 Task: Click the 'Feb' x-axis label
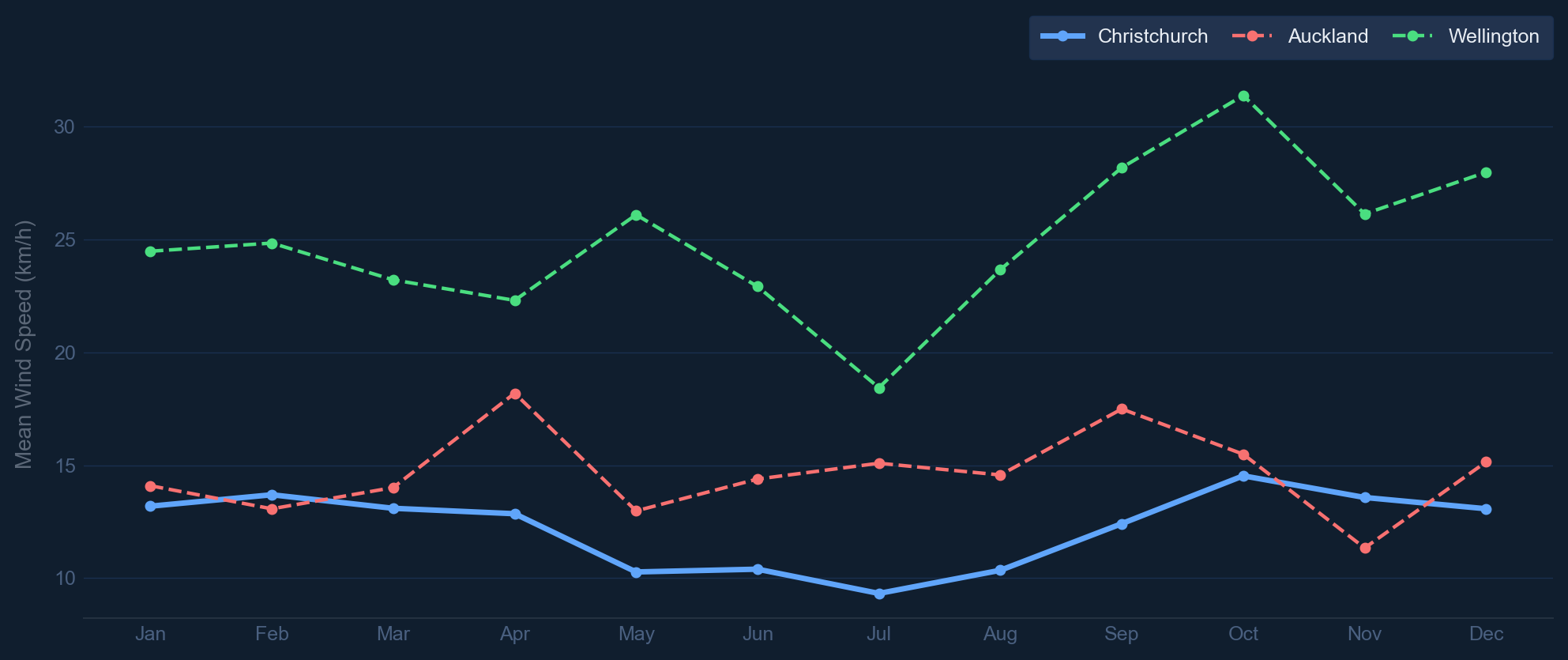[272, 634]
